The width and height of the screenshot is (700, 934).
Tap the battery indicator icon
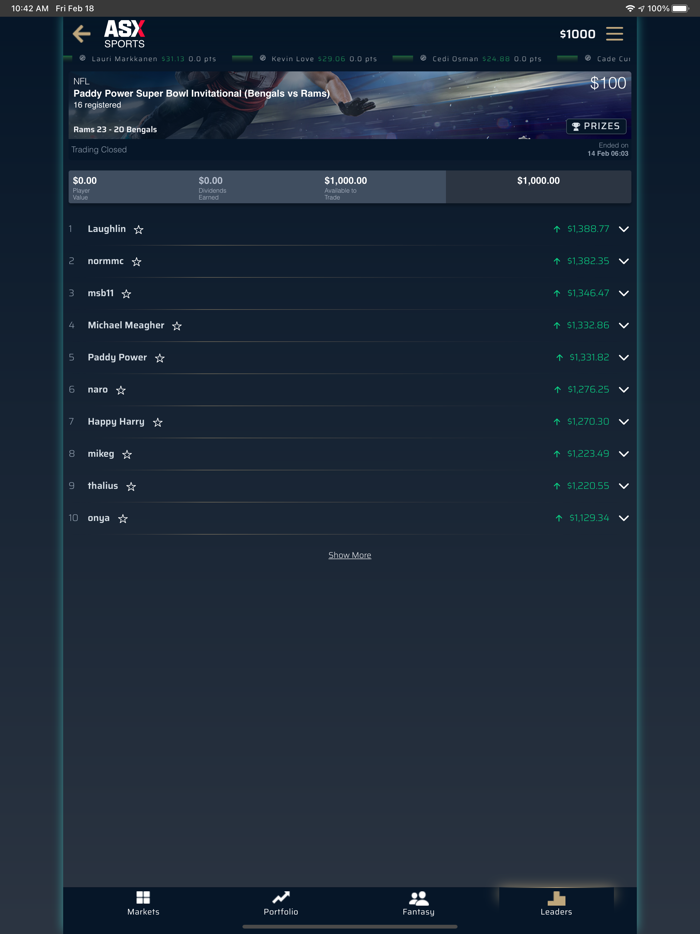(x=680, y=8)
